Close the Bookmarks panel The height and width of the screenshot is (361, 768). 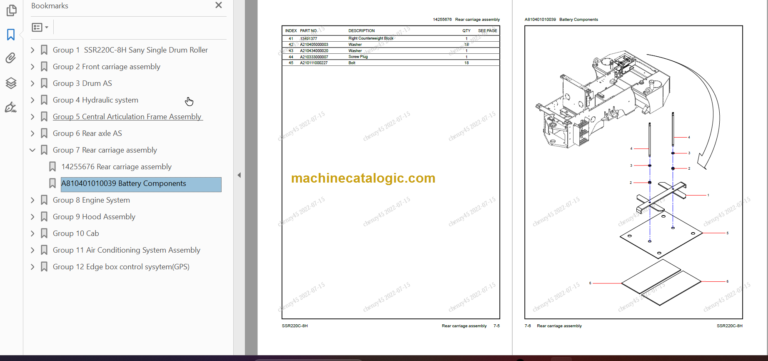pos(218,5)
